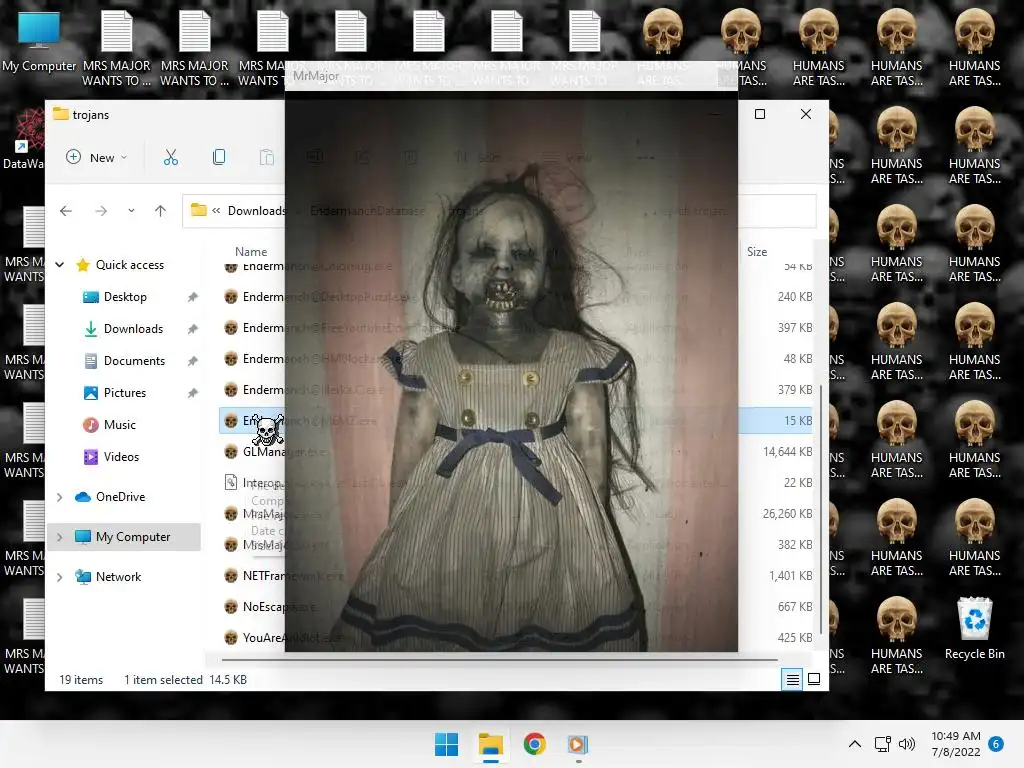This screenshot has width=1024, height=768.
Task: Click the '19 items' status bar text
Action: click(81, 680)
